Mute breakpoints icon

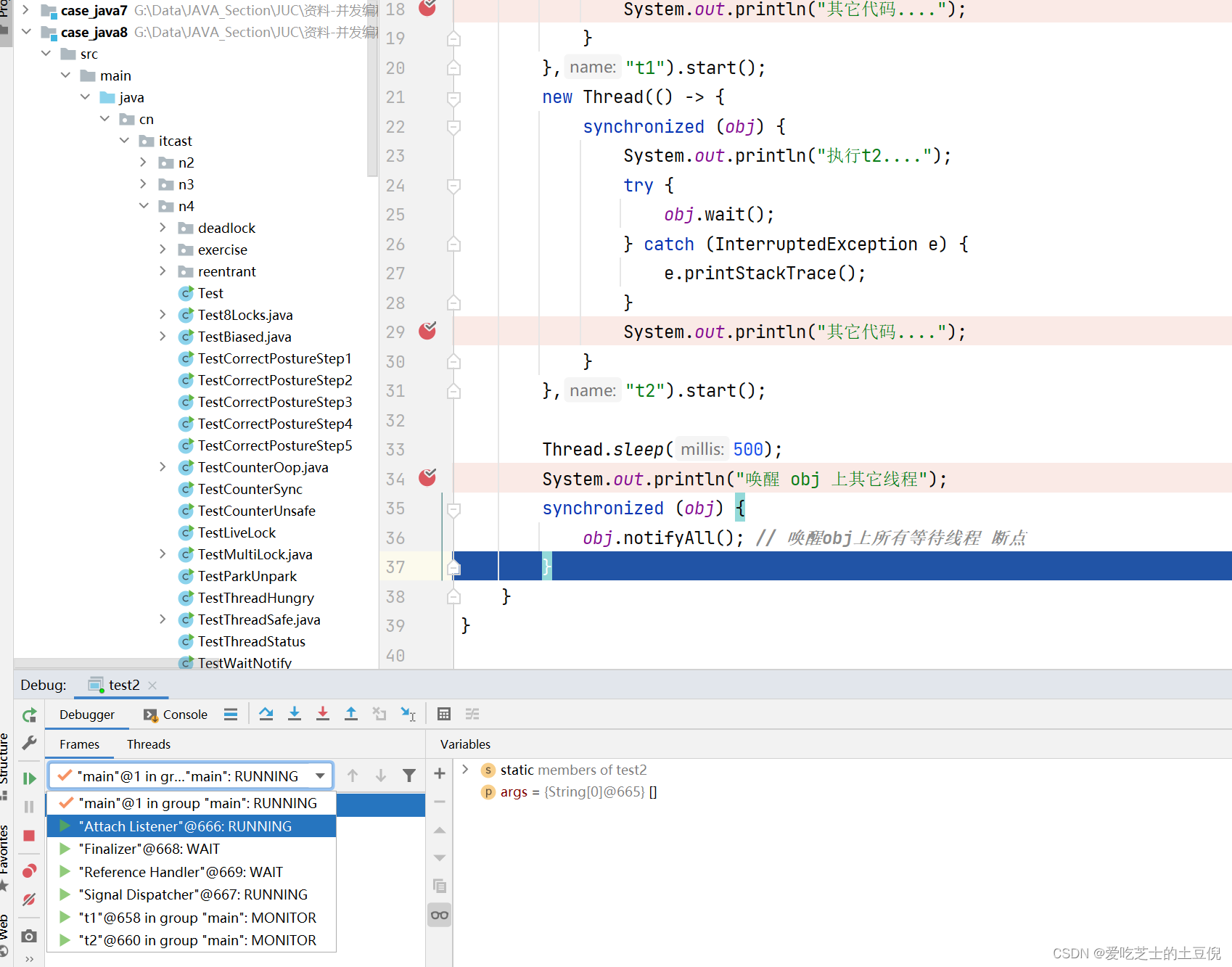pyautogui.click(x=29, y=900)
